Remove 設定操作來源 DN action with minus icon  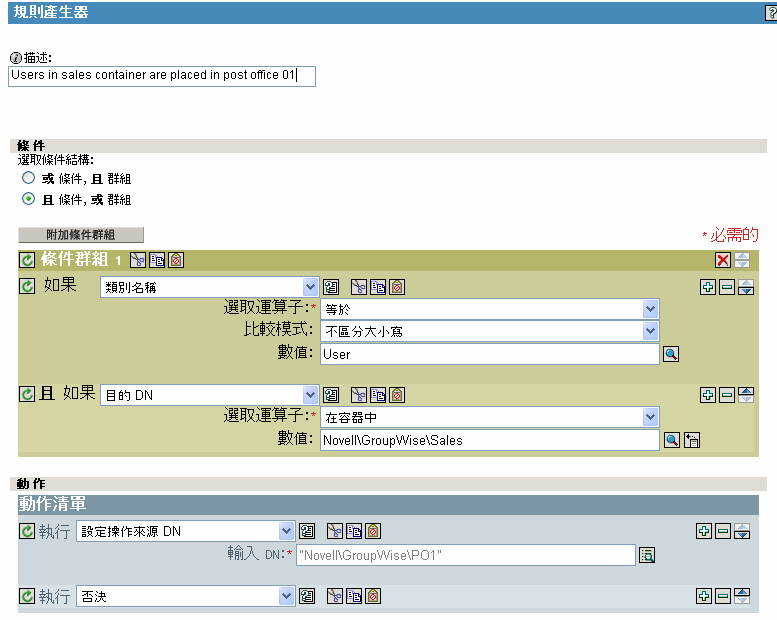click(x=723, y=531)
